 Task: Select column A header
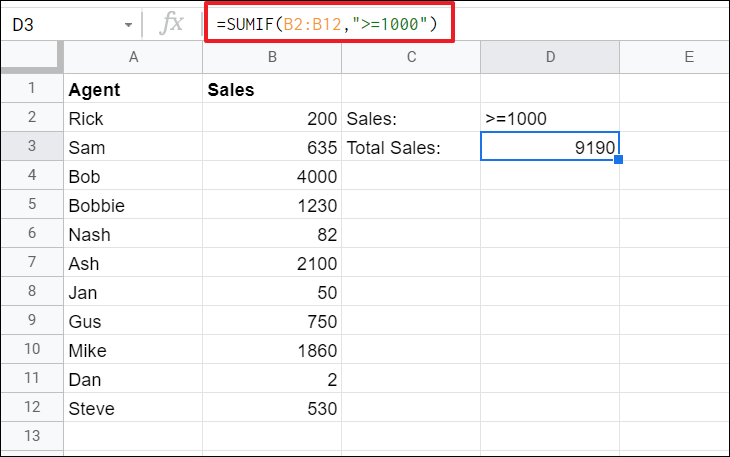point(133,58)
